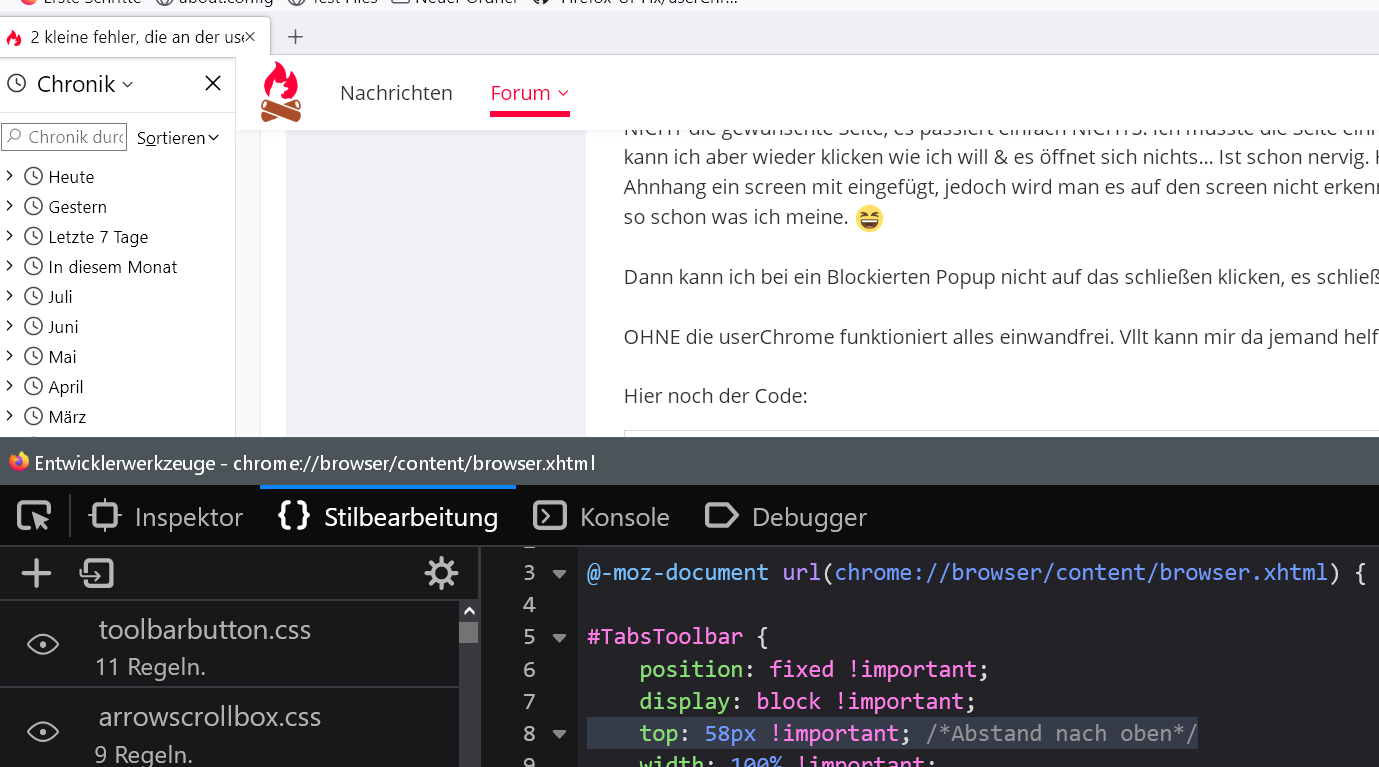
Task: Fold the #TabsToolbar rule at line 5
Action: (x=559, y=637)
